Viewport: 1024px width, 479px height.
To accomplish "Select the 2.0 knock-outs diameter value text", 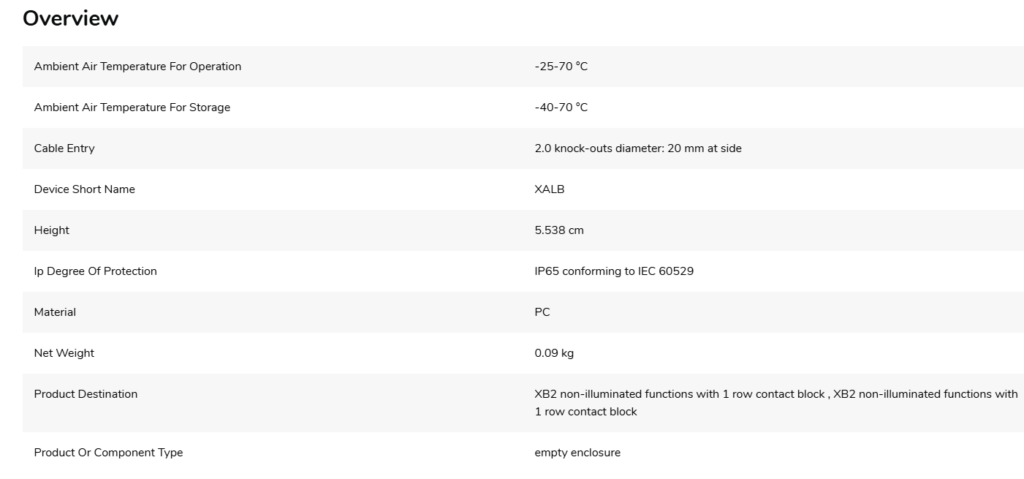I will (638, 149).
